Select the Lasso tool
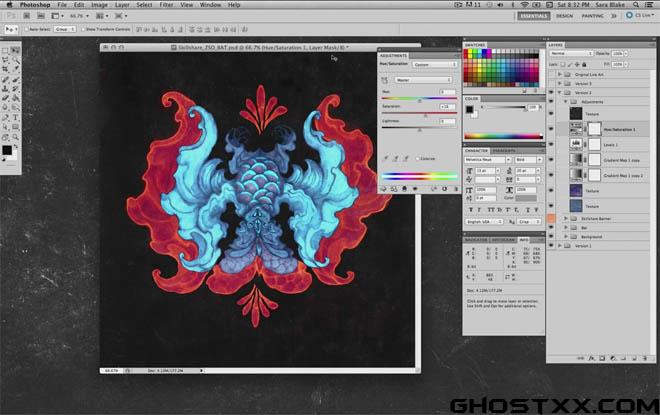The height and width of the screenshot is (415, 660). [x=5, y=60]
